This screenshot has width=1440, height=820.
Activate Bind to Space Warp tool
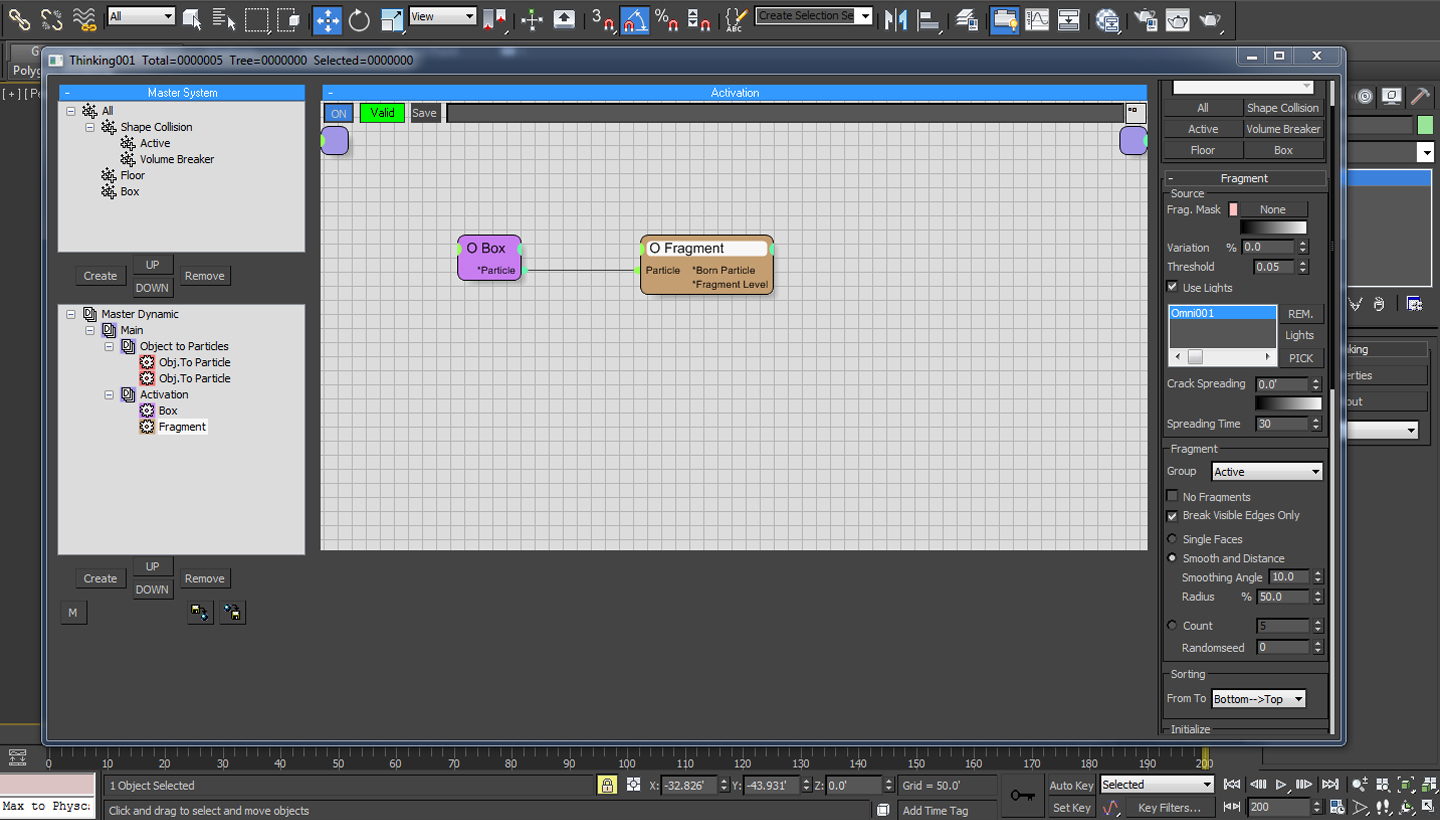pyautogui.click(x=85, y=18)
